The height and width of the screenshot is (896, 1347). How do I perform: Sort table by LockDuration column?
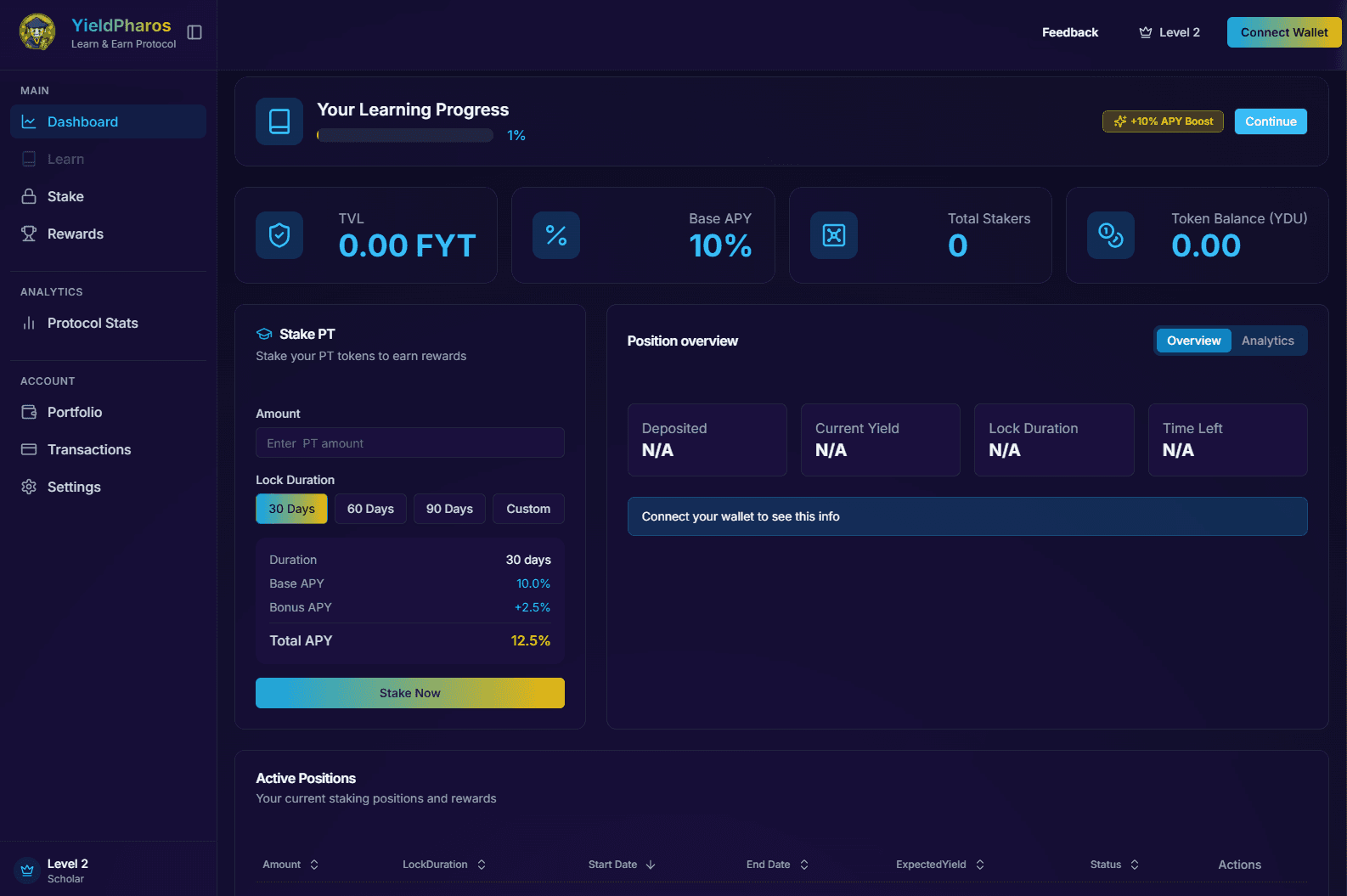pyautogui.click(x=444, y=865)
